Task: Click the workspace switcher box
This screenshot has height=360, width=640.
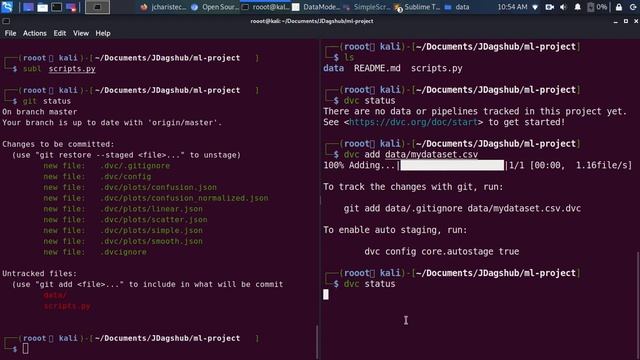Action: coord(97,7)
